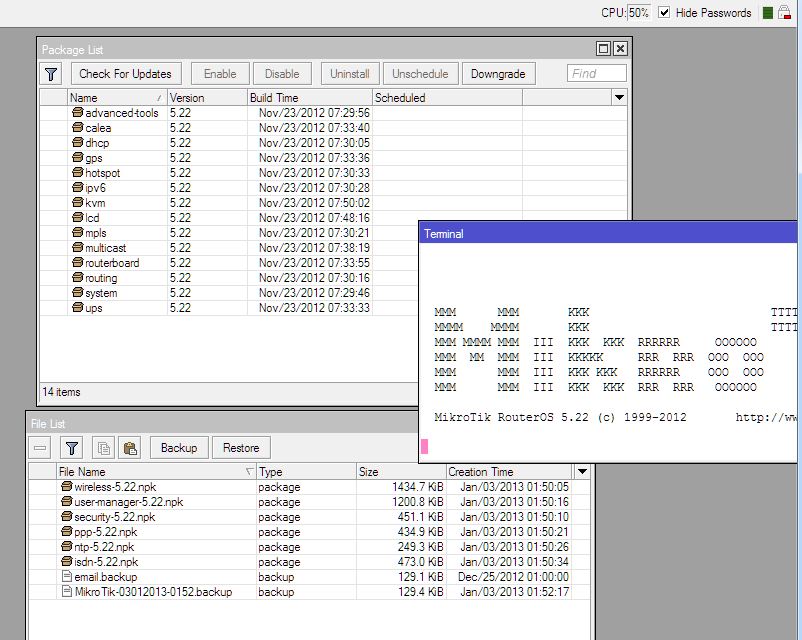The height and width of the screenshot is (640, 802).
Task: Click the Restore button in File List
Action: click(x=241, y=448)
